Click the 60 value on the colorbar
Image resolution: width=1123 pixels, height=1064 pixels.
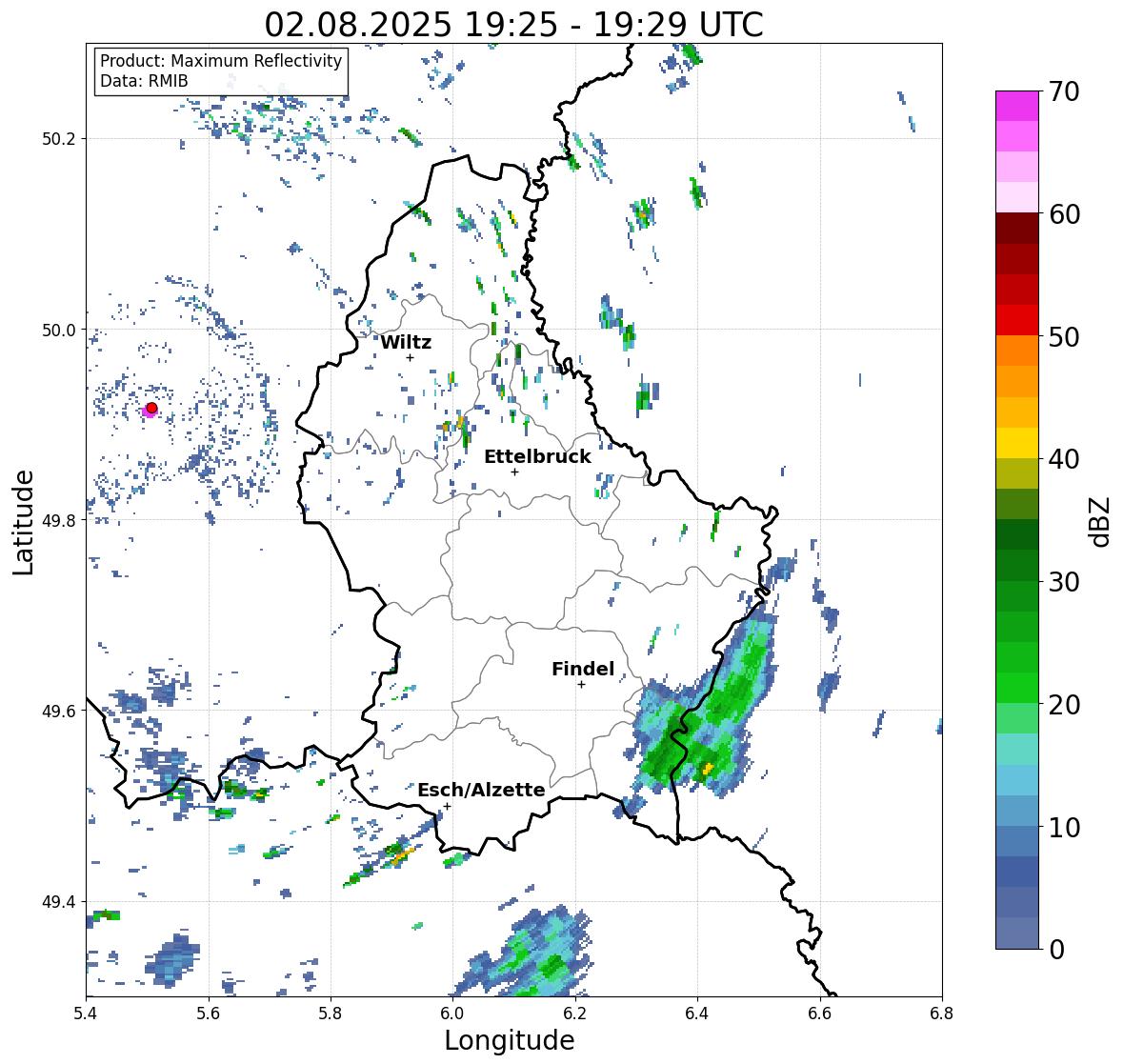coord(1064,214)
